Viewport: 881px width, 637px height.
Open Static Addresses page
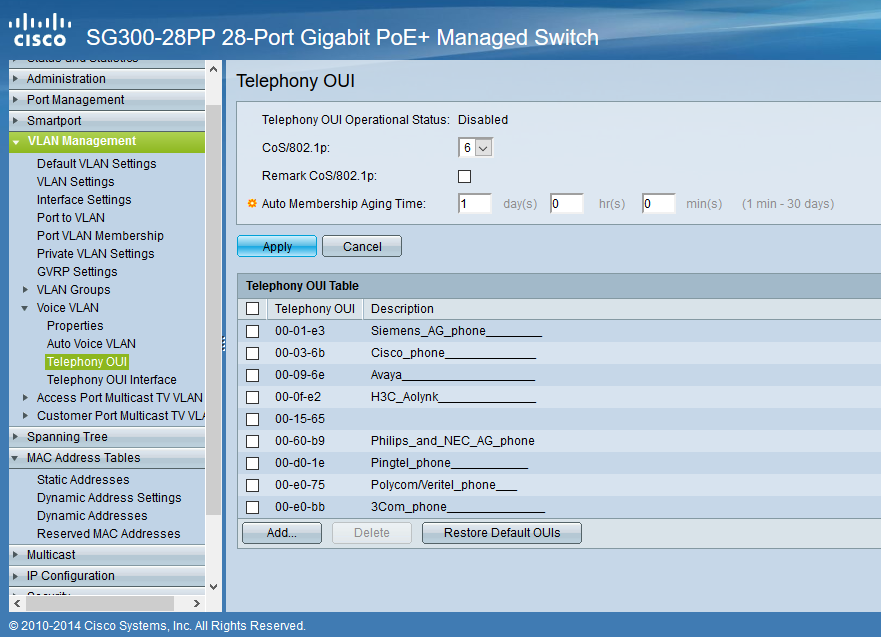click(83, 480)
